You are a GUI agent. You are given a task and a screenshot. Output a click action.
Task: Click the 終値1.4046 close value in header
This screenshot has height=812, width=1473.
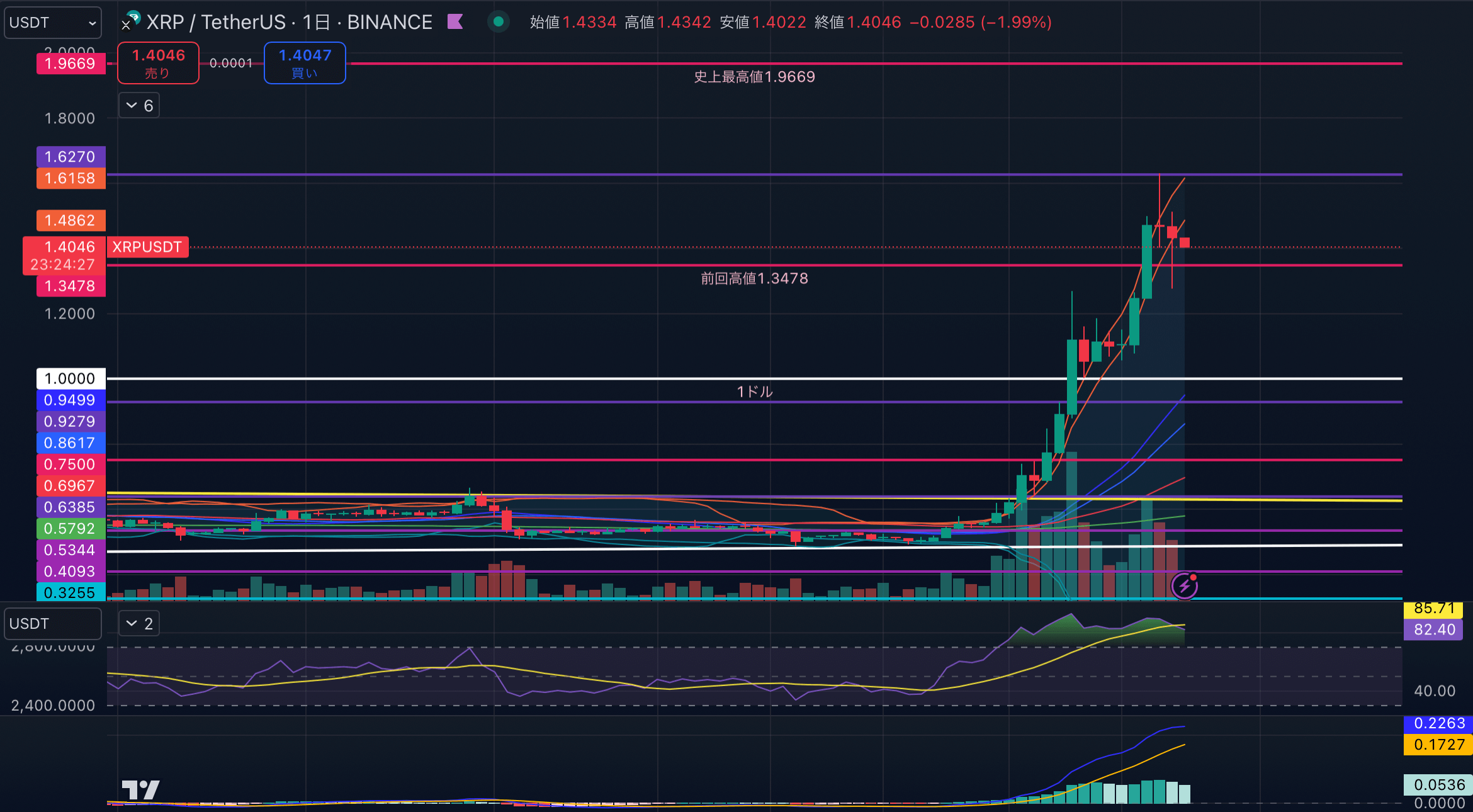coord(858,22)
